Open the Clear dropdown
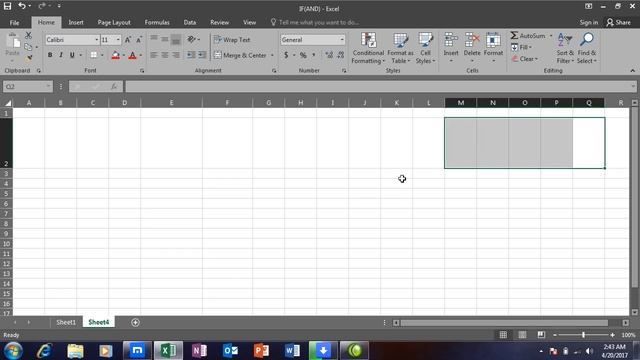Viewport: 640px width, 360px height. [524, 59]
